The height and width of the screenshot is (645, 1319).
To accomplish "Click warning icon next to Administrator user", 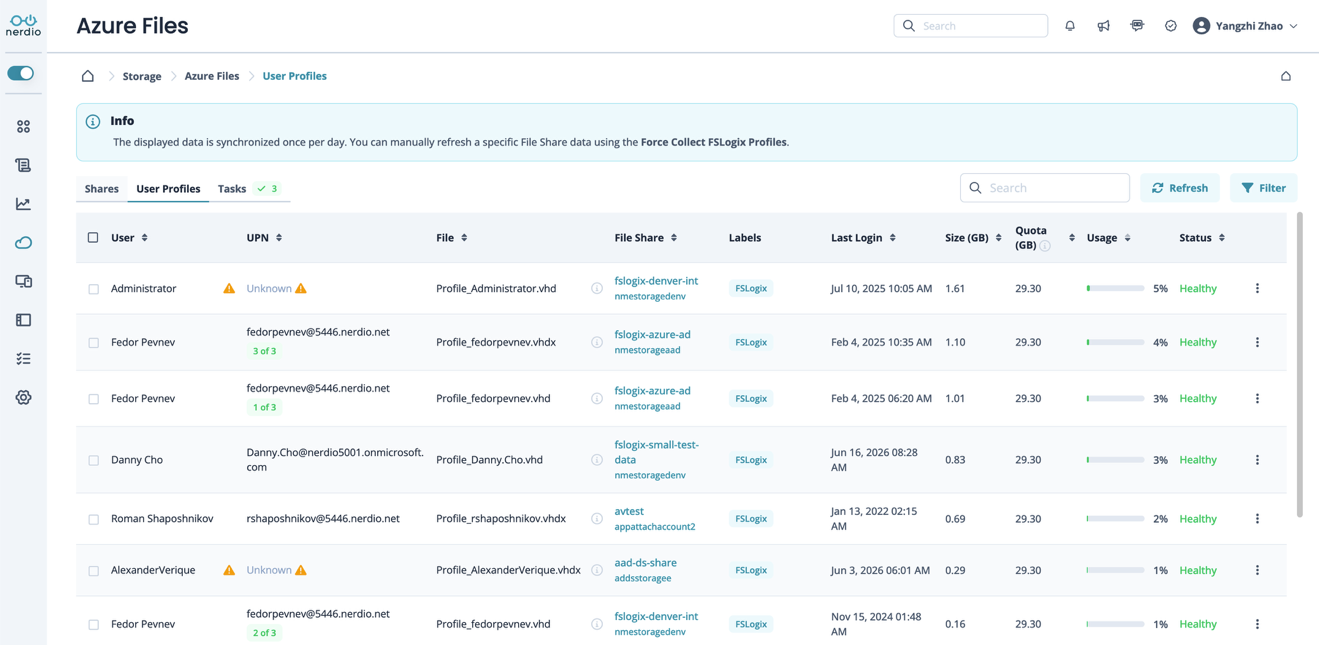I will point(229,288).
